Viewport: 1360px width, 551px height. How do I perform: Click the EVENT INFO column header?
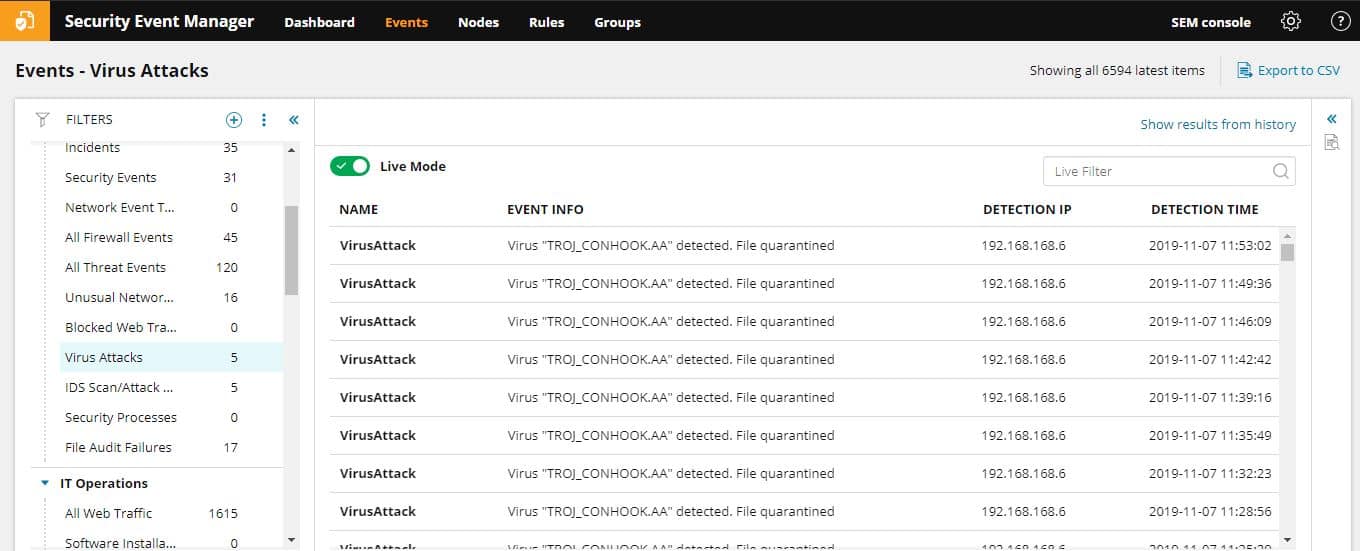(545, 210)
